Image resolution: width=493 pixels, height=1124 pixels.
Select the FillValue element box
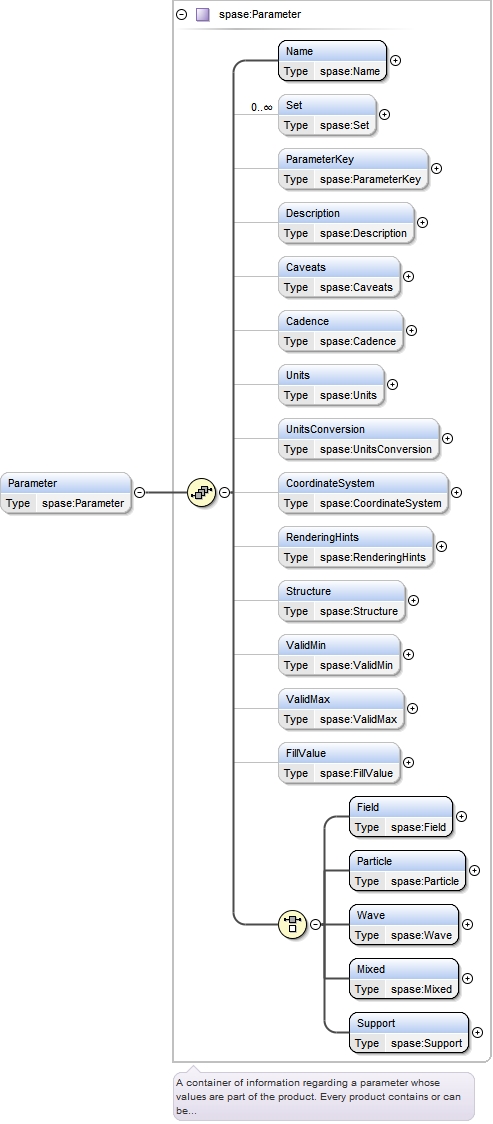point(339,763)
